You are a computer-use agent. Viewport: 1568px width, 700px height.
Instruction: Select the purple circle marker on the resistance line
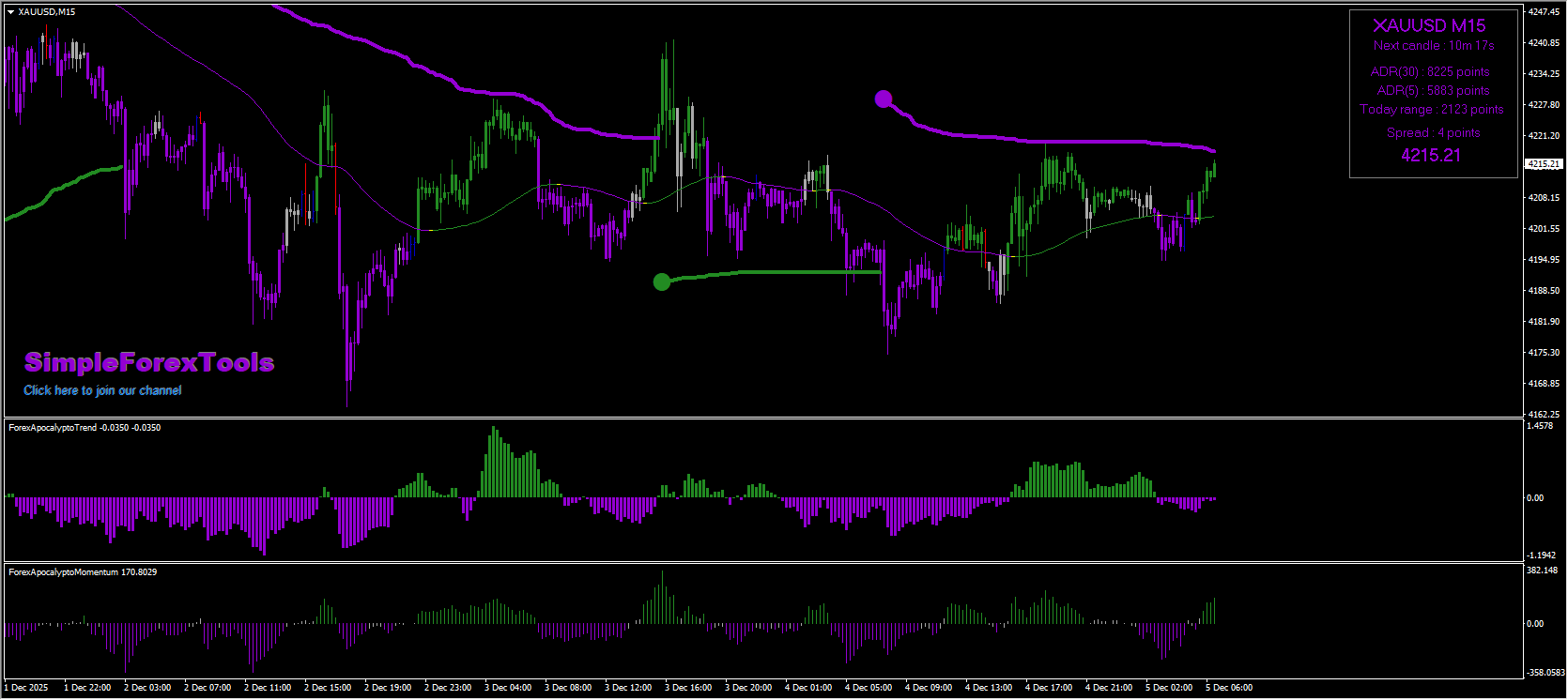[883, 99]
